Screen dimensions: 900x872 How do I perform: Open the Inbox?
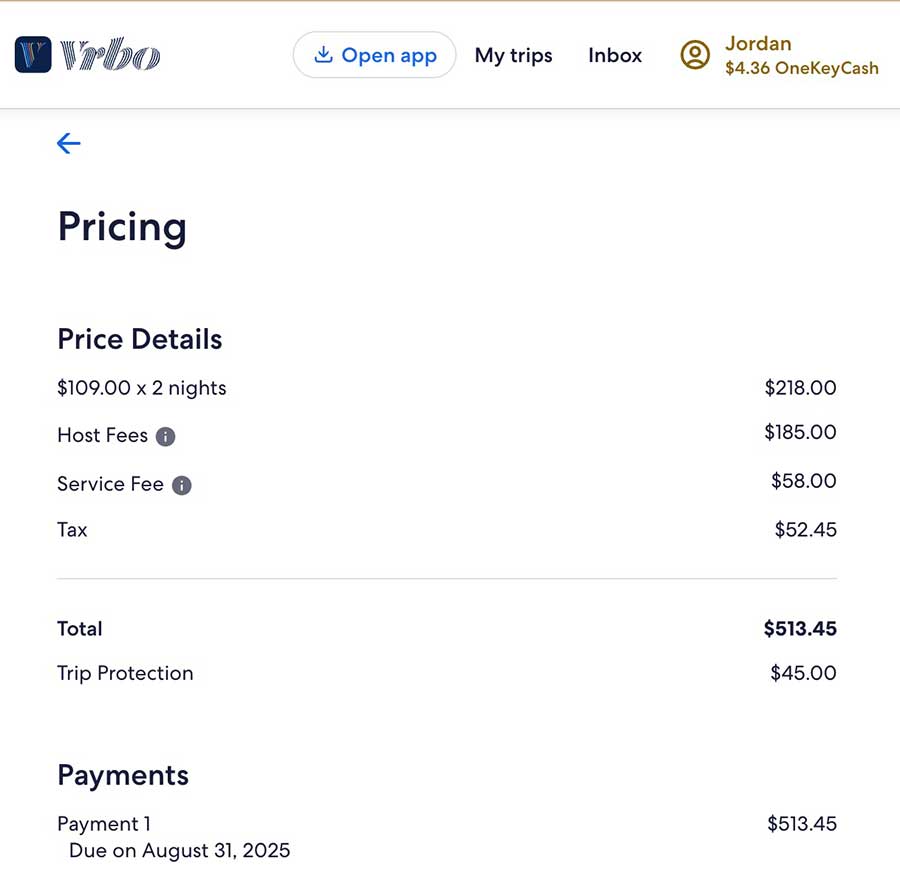click(614, 56)
